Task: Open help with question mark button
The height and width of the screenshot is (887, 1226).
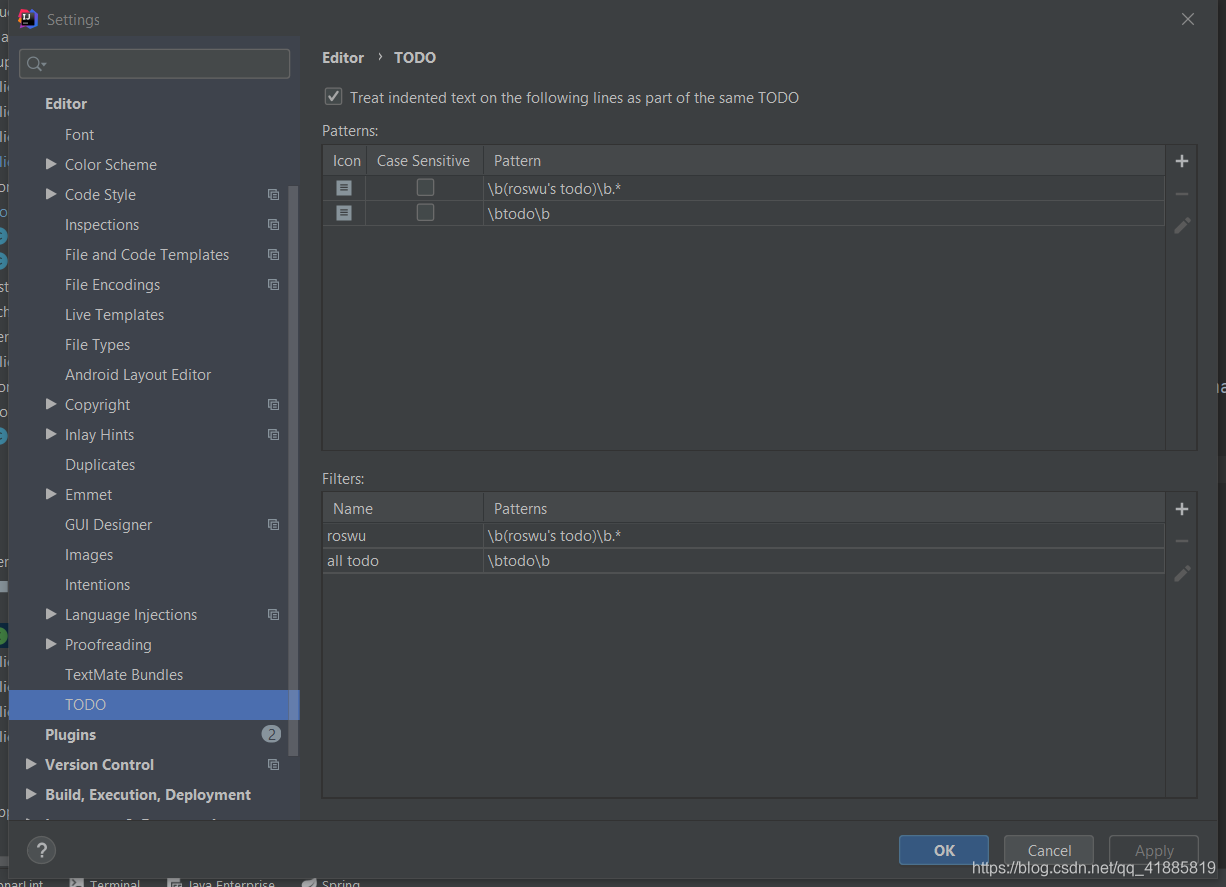Action: (41, 850)
